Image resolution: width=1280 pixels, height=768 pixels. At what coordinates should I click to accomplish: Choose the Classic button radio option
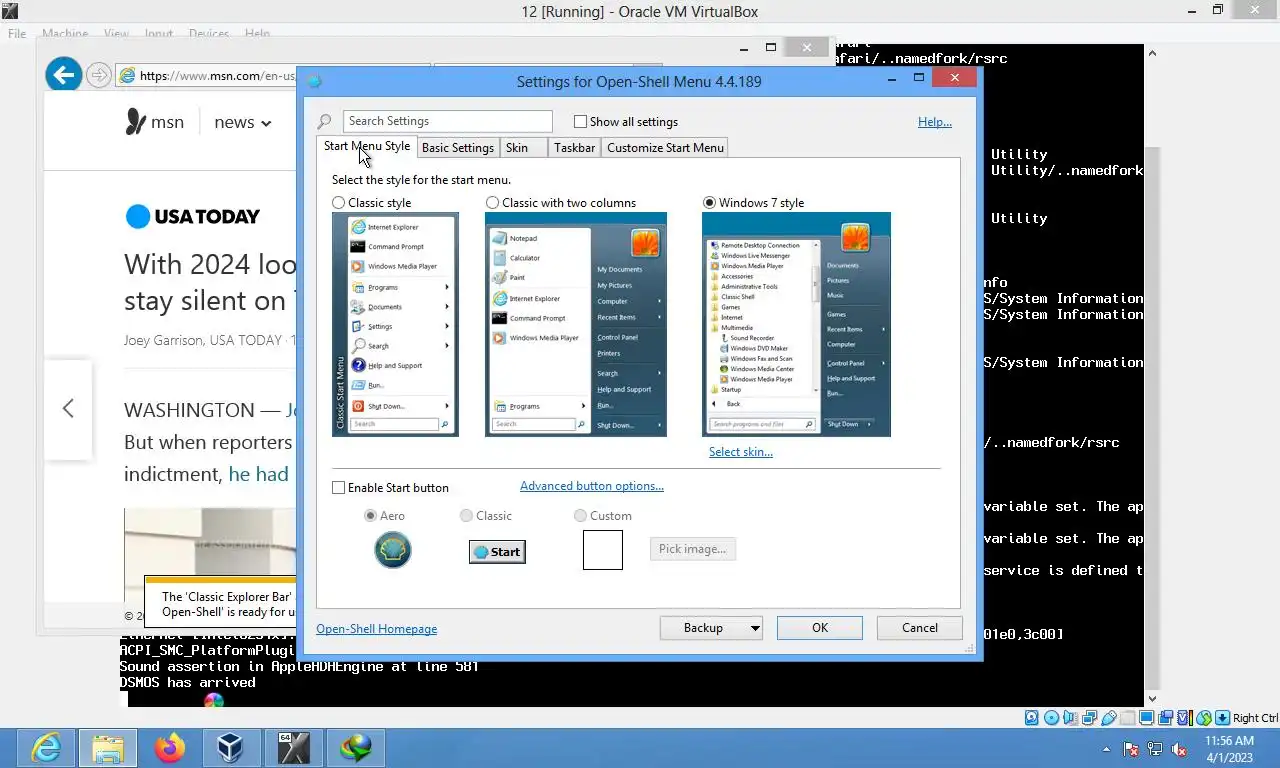tap(466, 516)
